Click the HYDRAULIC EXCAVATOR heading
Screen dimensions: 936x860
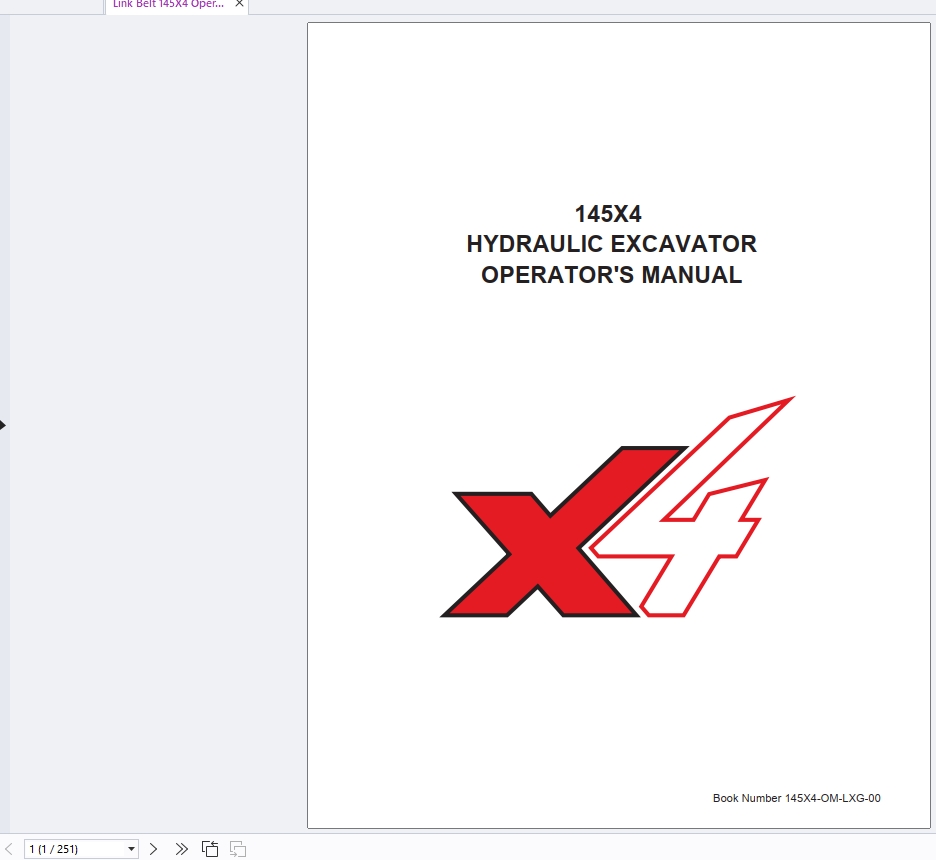[x=611, y=244]
